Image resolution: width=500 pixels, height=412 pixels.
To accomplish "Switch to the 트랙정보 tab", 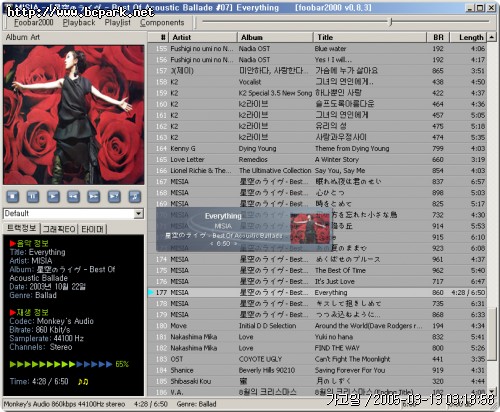I will [x=21, y=228].
